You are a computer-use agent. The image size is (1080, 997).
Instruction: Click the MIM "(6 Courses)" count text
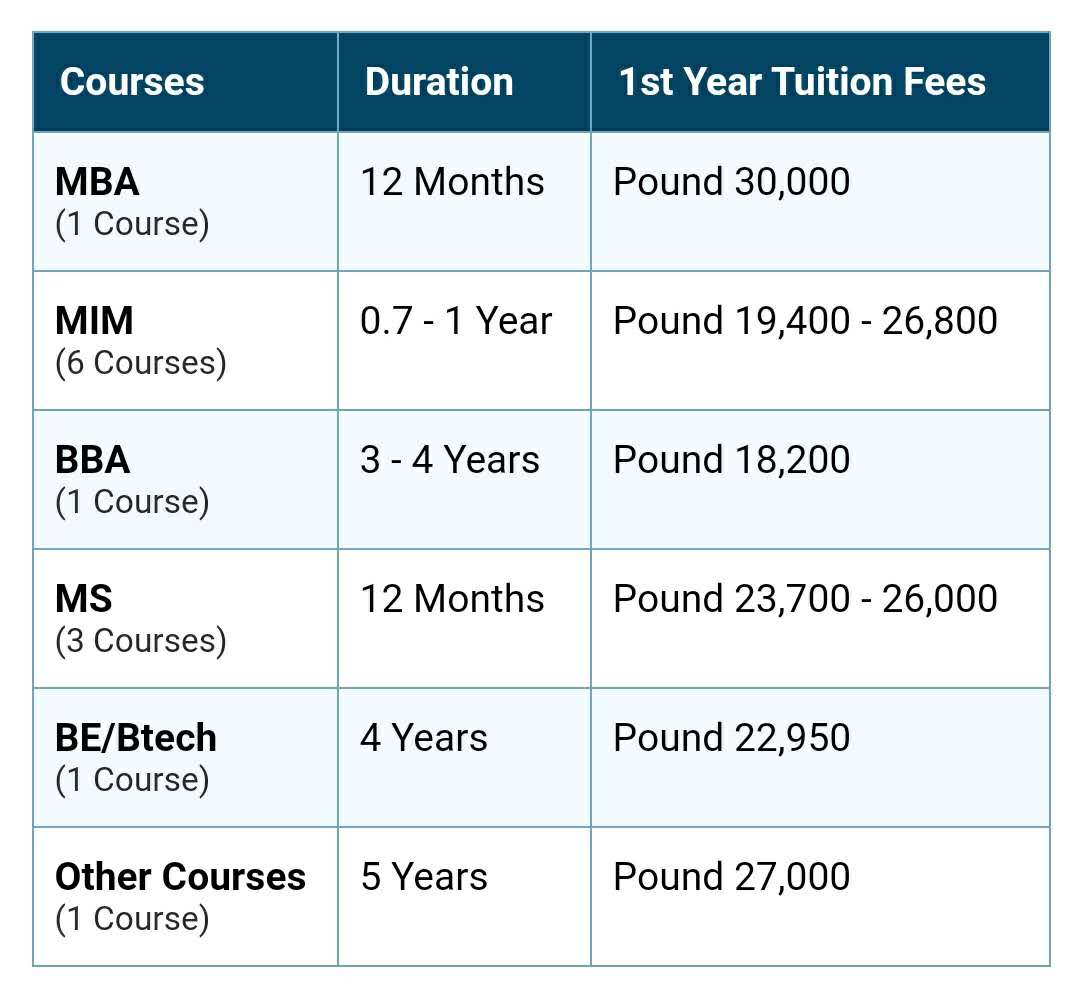[x=141, y=363]
